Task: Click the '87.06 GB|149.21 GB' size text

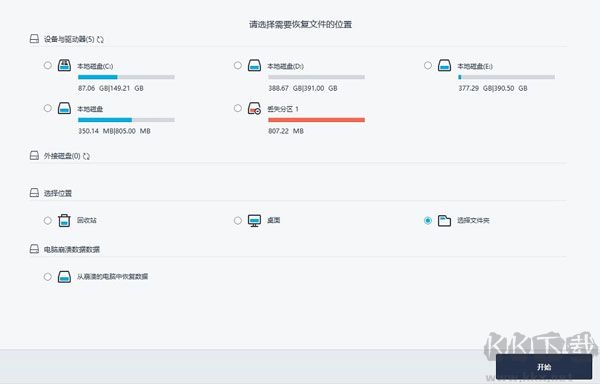Action: 111,88
